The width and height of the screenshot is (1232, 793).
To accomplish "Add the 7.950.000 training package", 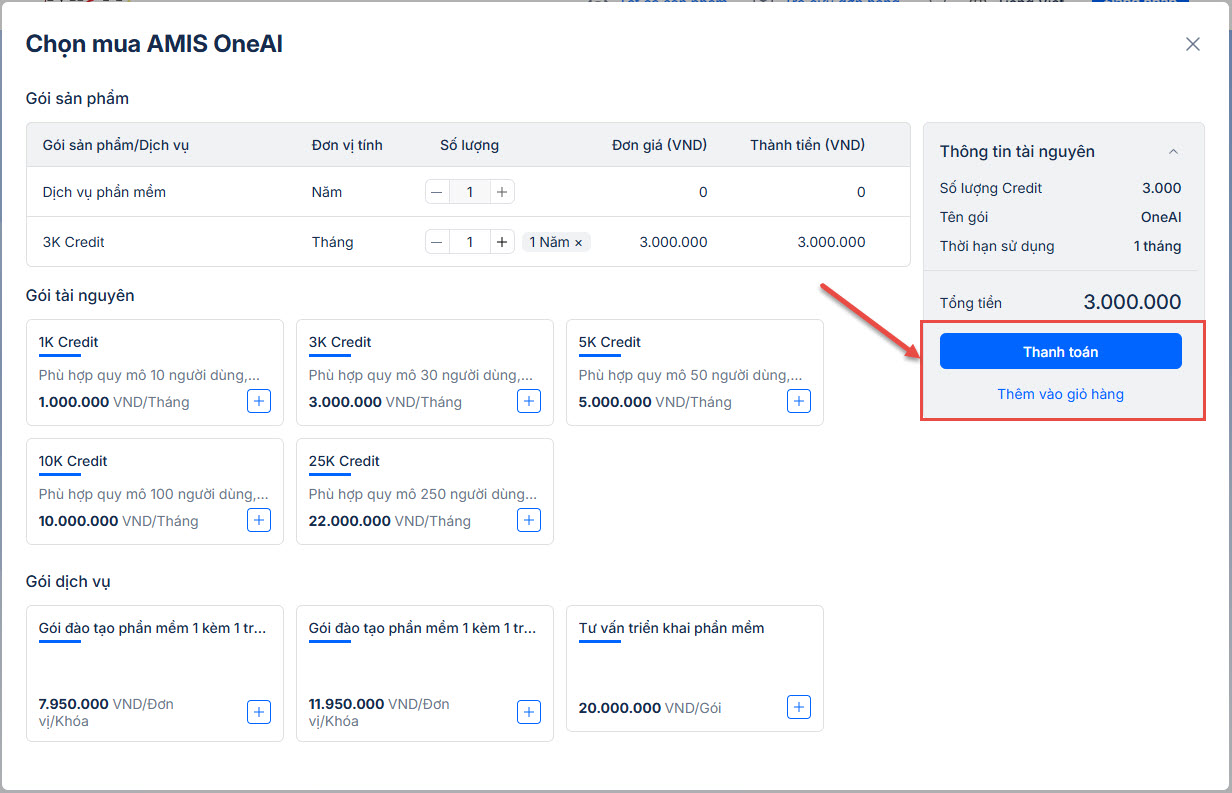I will tap(259, 711).
